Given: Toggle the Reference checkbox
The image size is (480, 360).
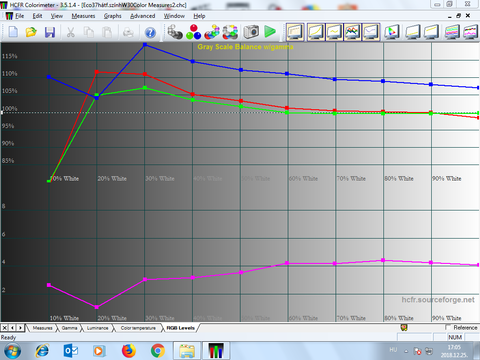Looking at the screenshot, I should (x=448, y=327).
